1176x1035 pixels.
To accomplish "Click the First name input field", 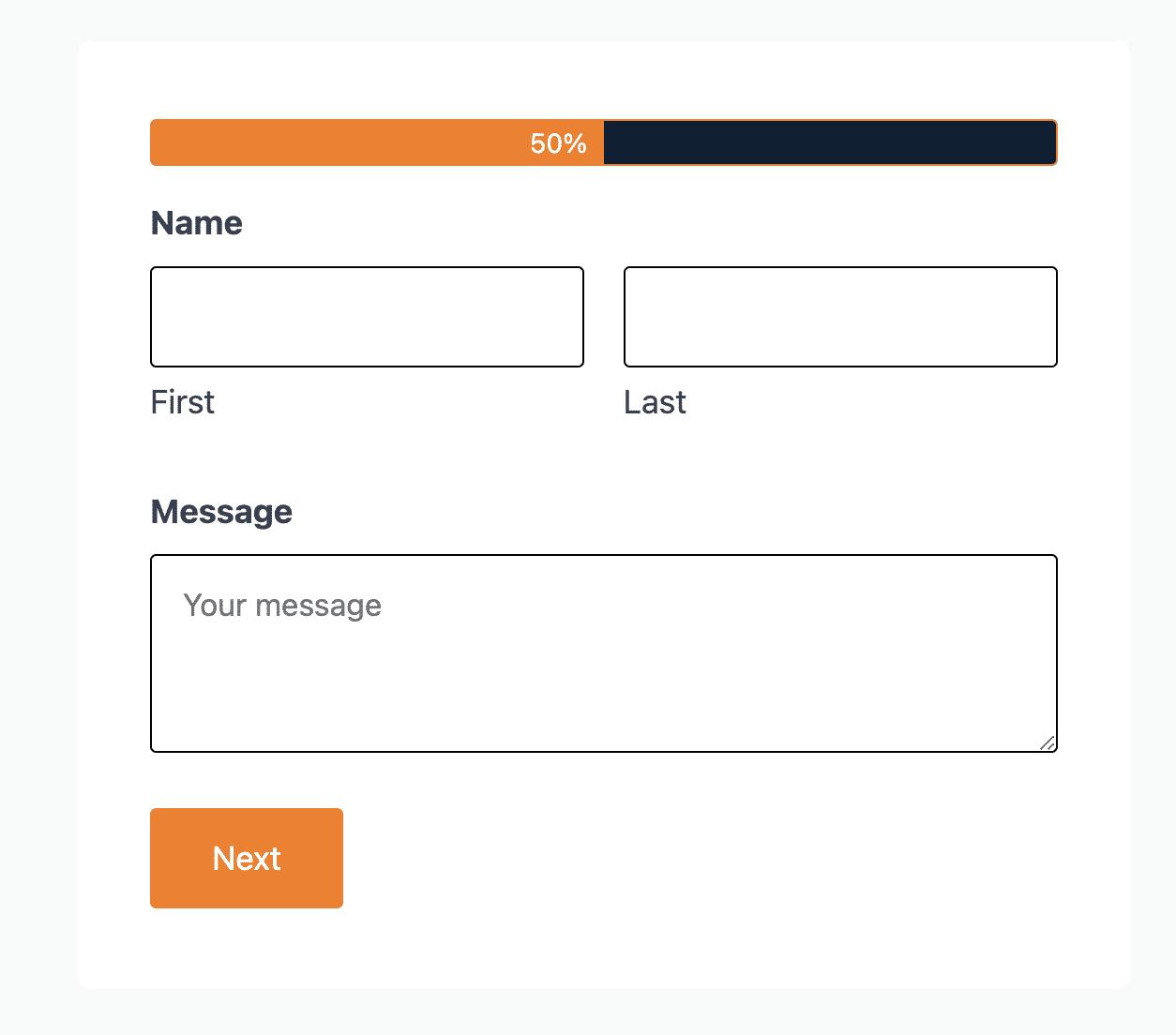I will [x=367, y=317].
